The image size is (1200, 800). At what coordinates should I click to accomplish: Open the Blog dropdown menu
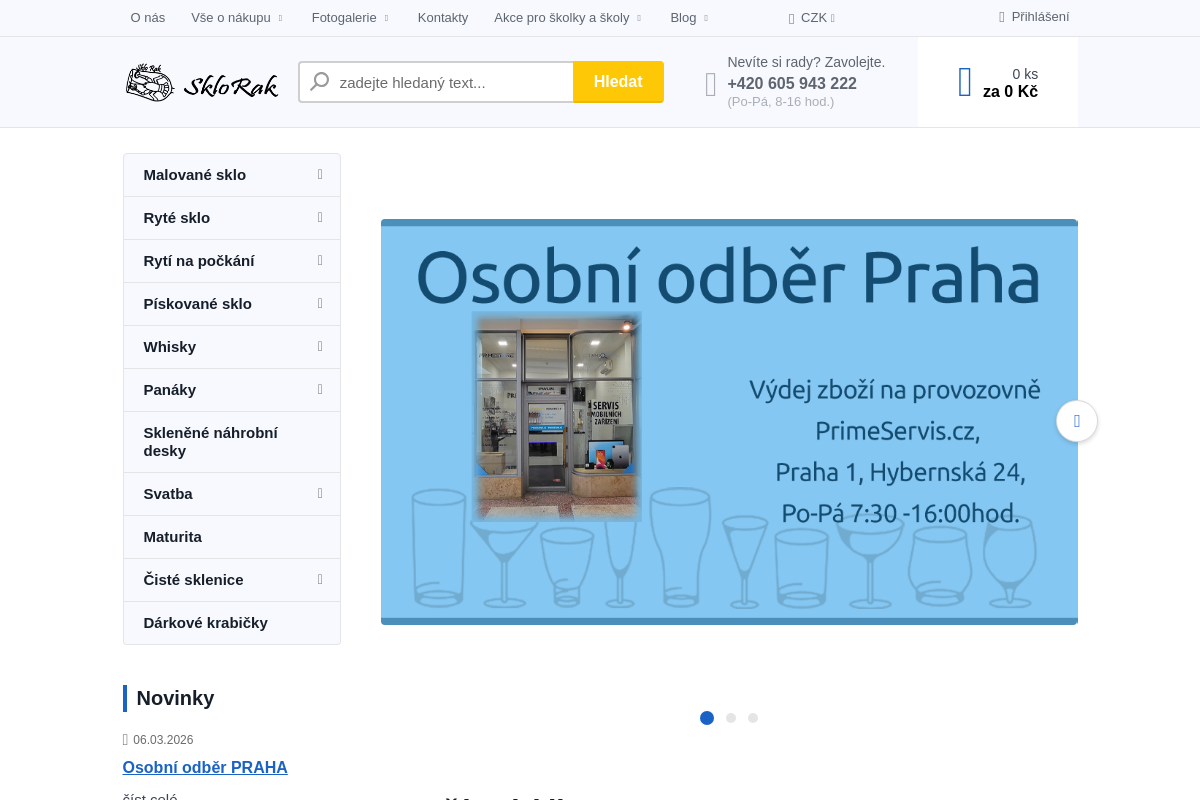(689, 18)
